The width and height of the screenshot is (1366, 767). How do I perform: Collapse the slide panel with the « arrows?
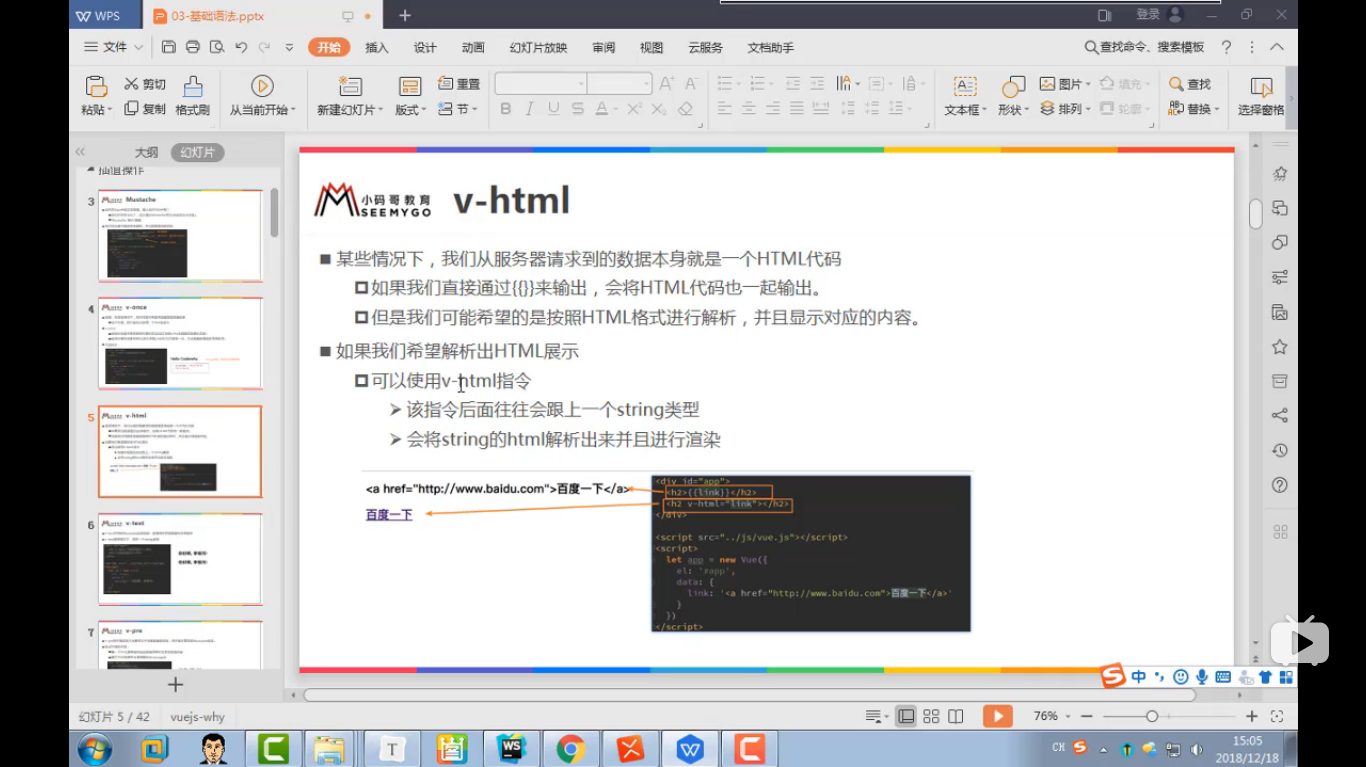point(80,152)
